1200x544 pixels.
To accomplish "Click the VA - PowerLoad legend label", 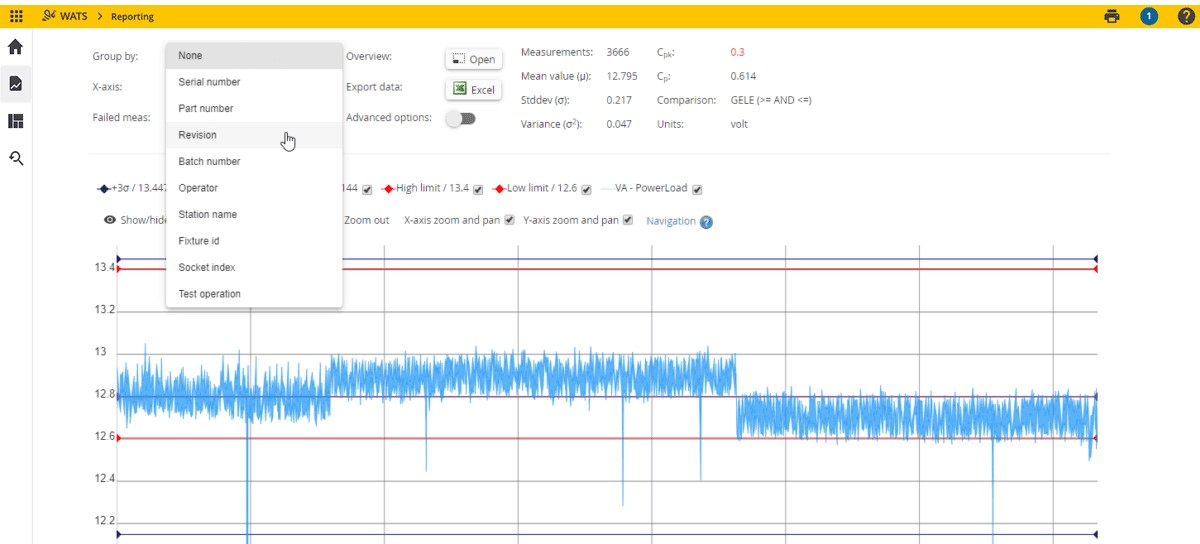I will (x=650, y=189).
